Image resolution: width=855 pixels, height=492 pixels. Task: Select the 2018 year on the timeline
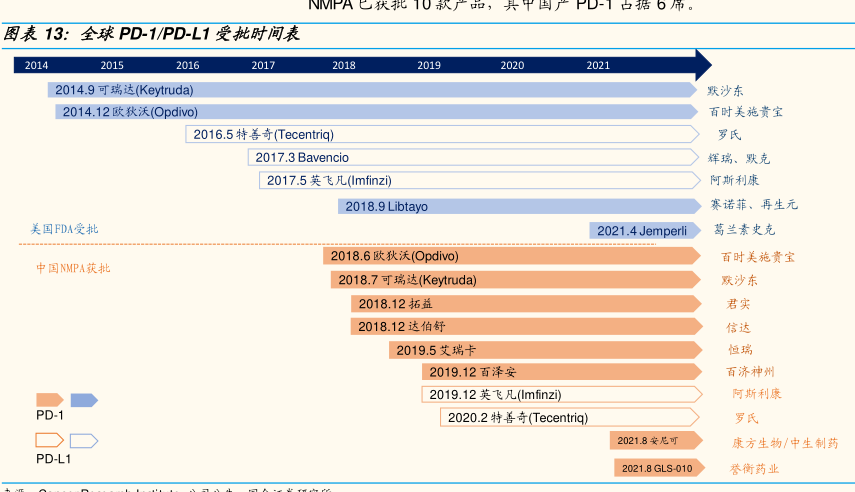click(343, 65)
